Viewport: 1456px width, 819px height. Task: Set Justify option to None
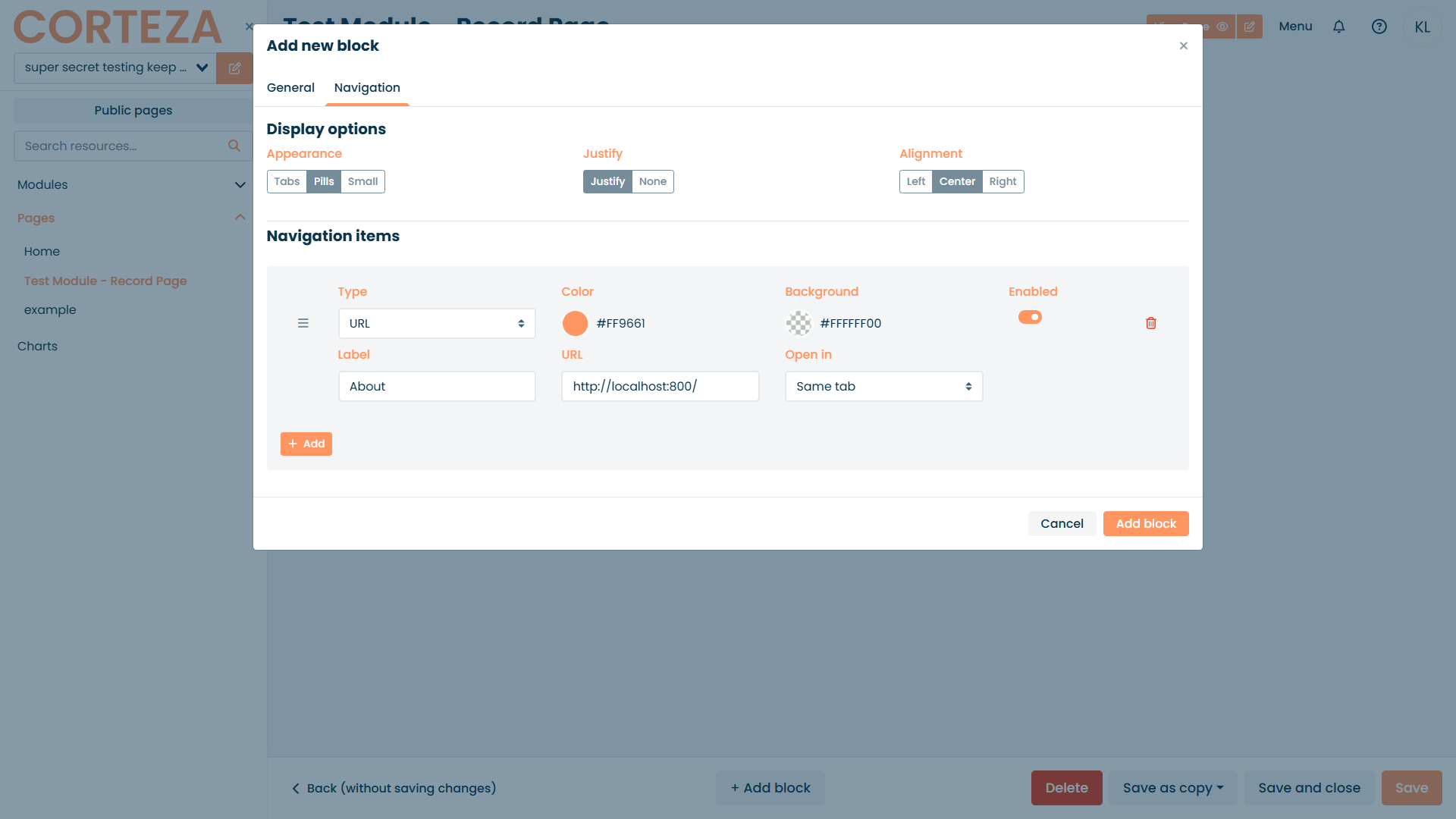coord(652,181)
